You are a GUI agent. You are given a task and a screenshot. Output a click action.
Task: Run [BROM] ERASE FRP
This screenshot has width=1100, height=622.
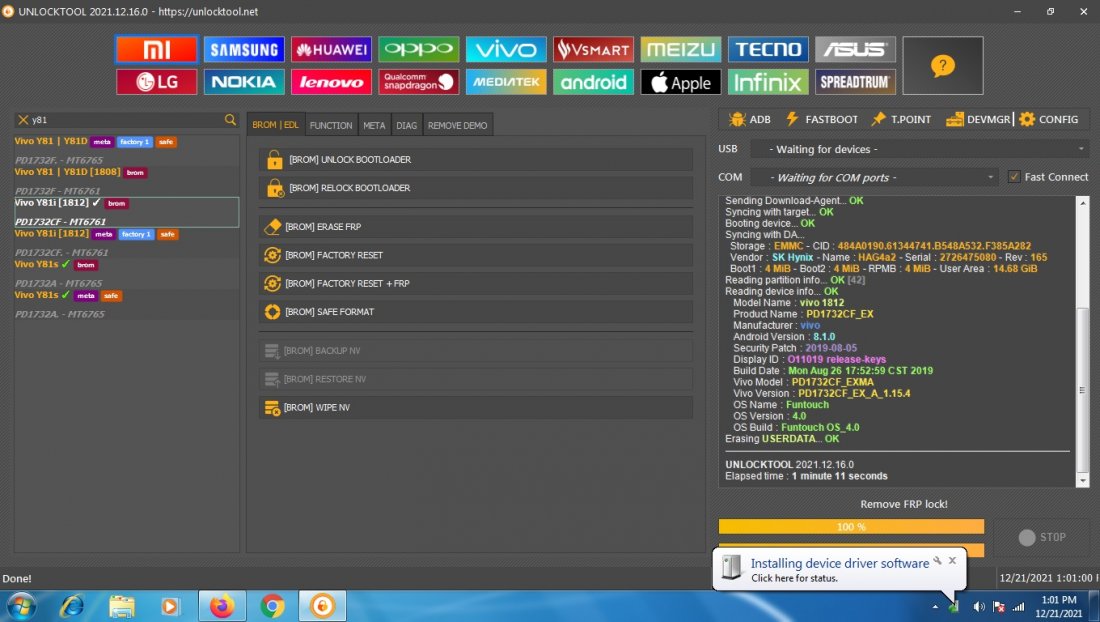pyautogui.click(x=476, y=227)
